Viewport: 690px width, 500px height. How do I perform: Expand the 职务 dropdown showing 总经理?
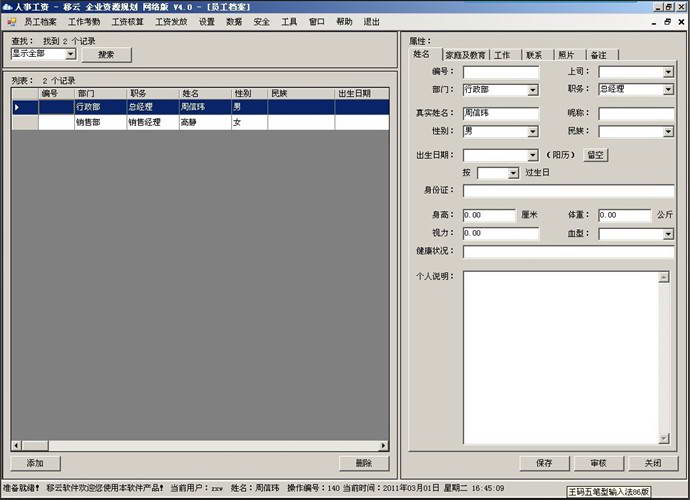(668, 90)
